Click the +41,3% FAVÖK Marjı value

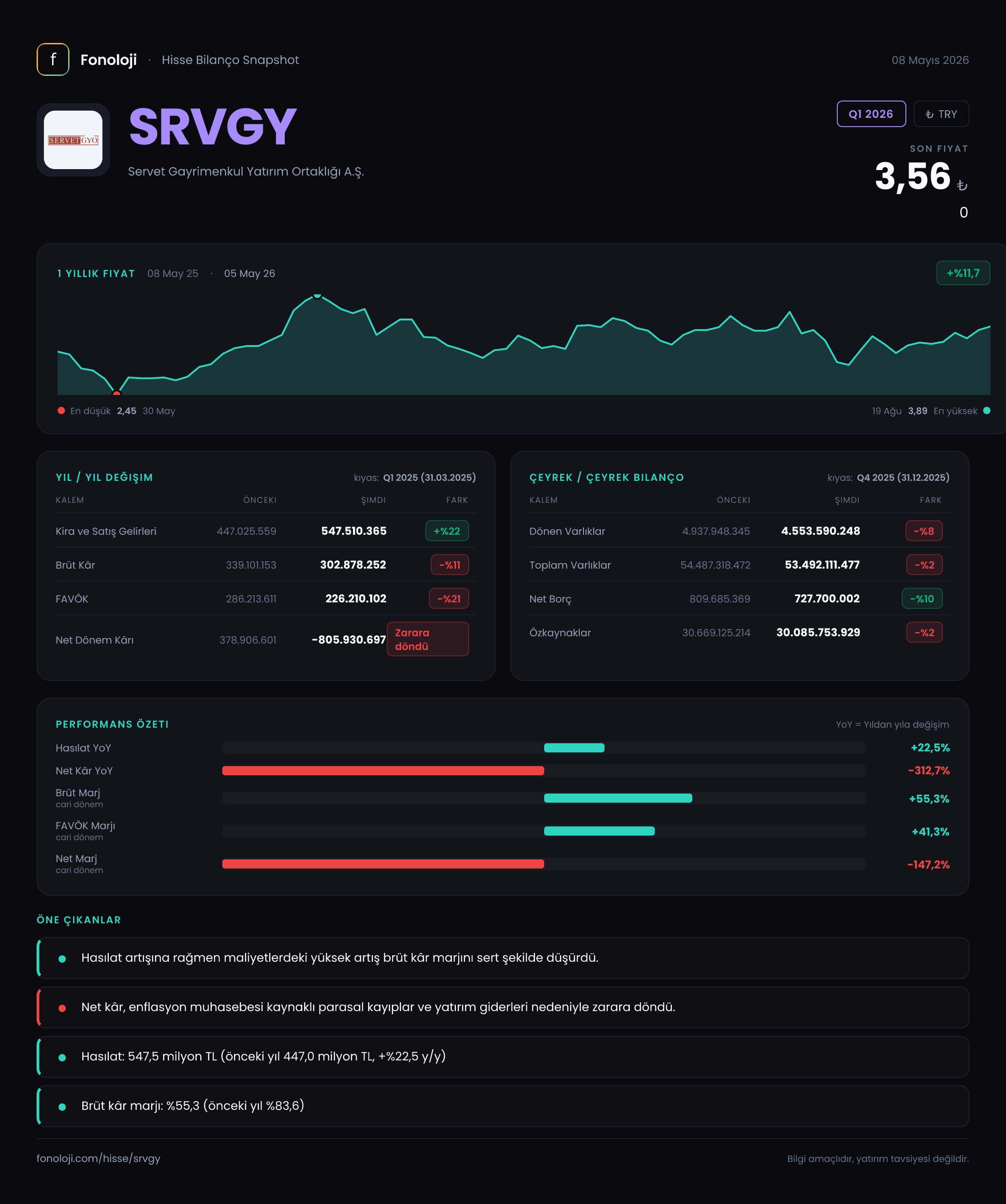931,831
